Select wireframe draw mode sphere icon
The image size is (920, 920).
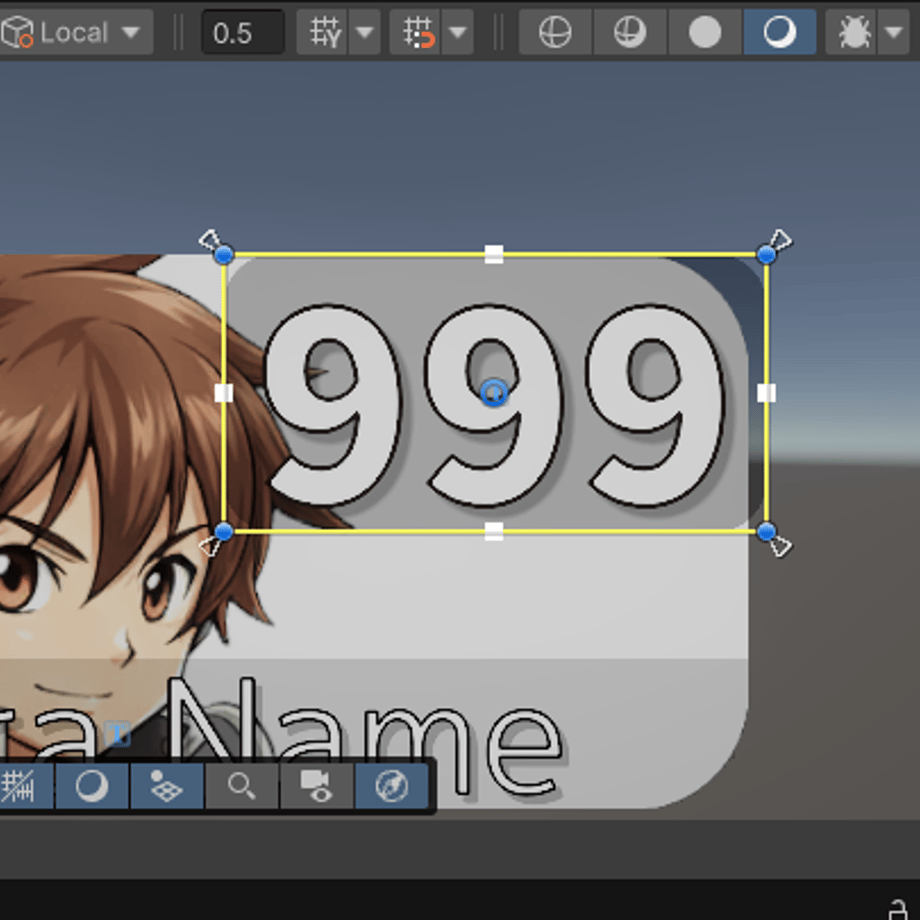555,32
